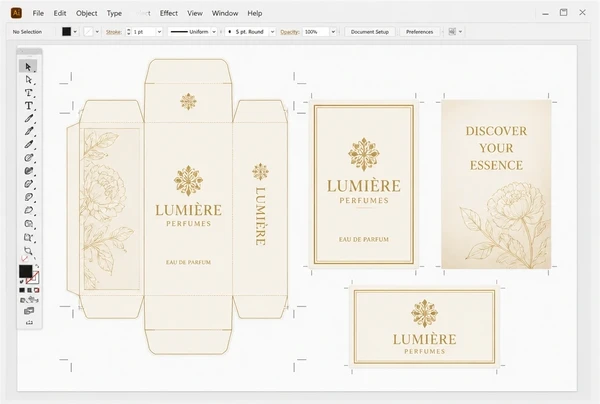Click the Preferences button
Viewport: 600px width, 404px height.
click(x=419, y=32)
